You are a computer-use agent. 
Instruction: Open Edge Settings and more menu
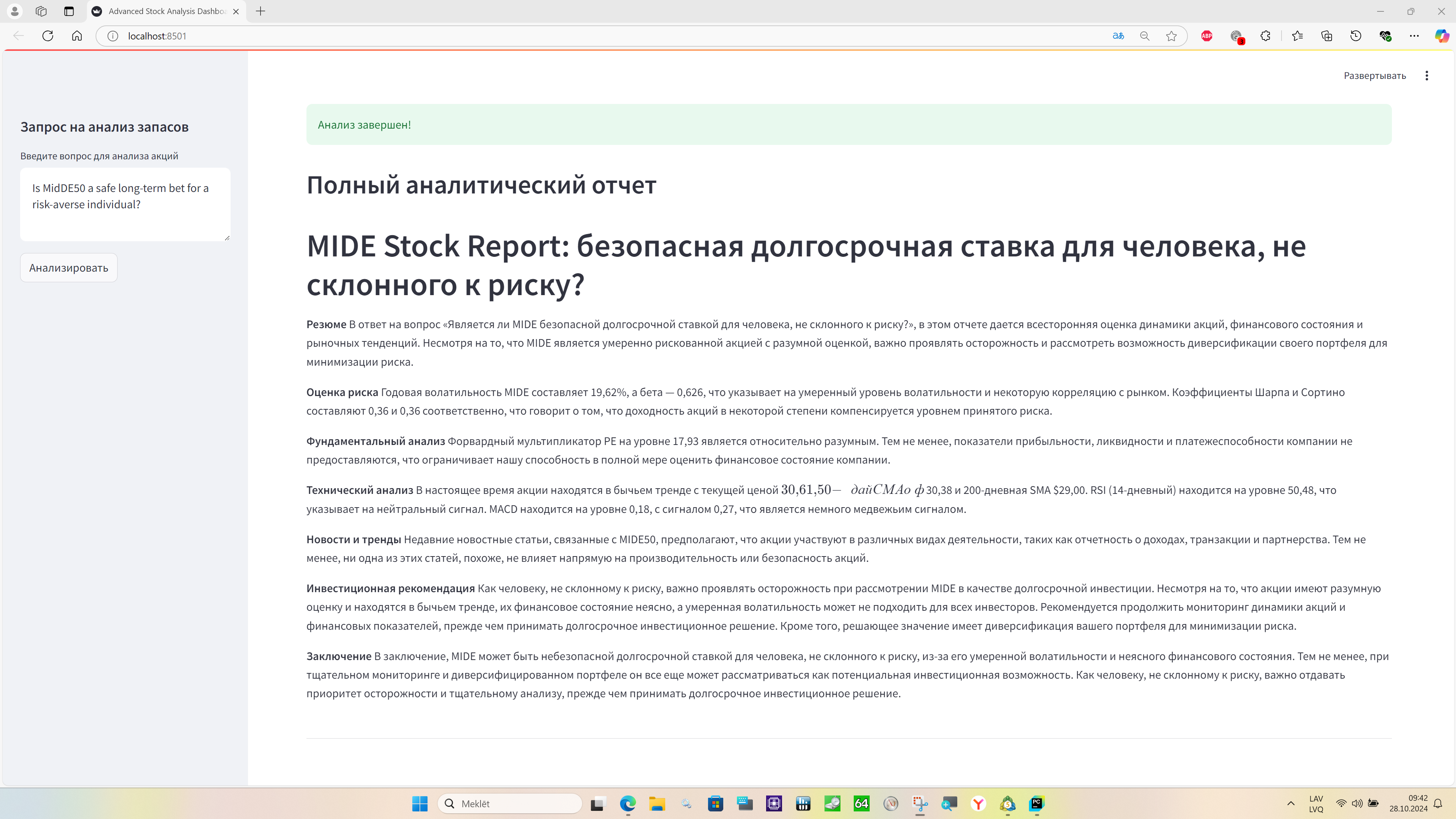pyautogui.click(x=1414, y=36)
